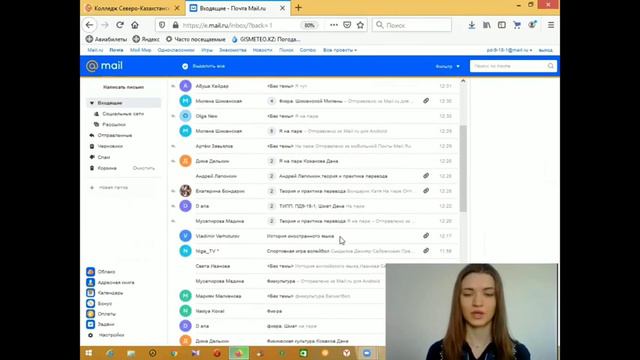The image size is (640, 360).
Task: Open the GISMETEO.KZ bookmark
Action: 266,39
